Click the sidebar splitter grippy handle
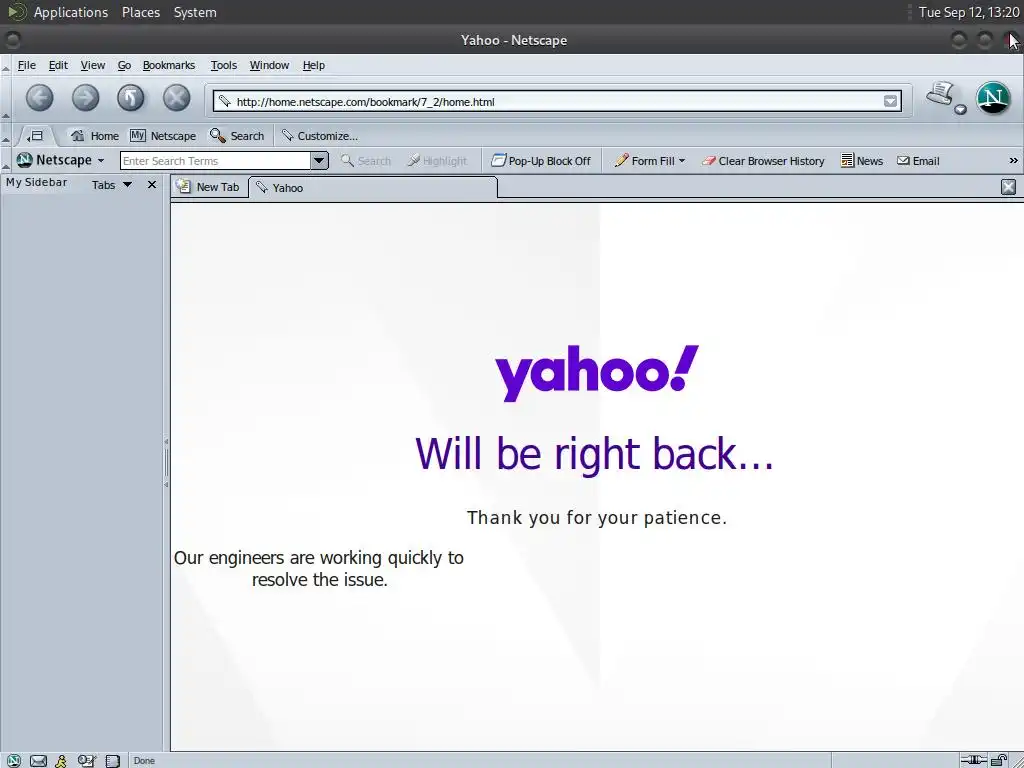1024x768 pixels. click(166, 463)
